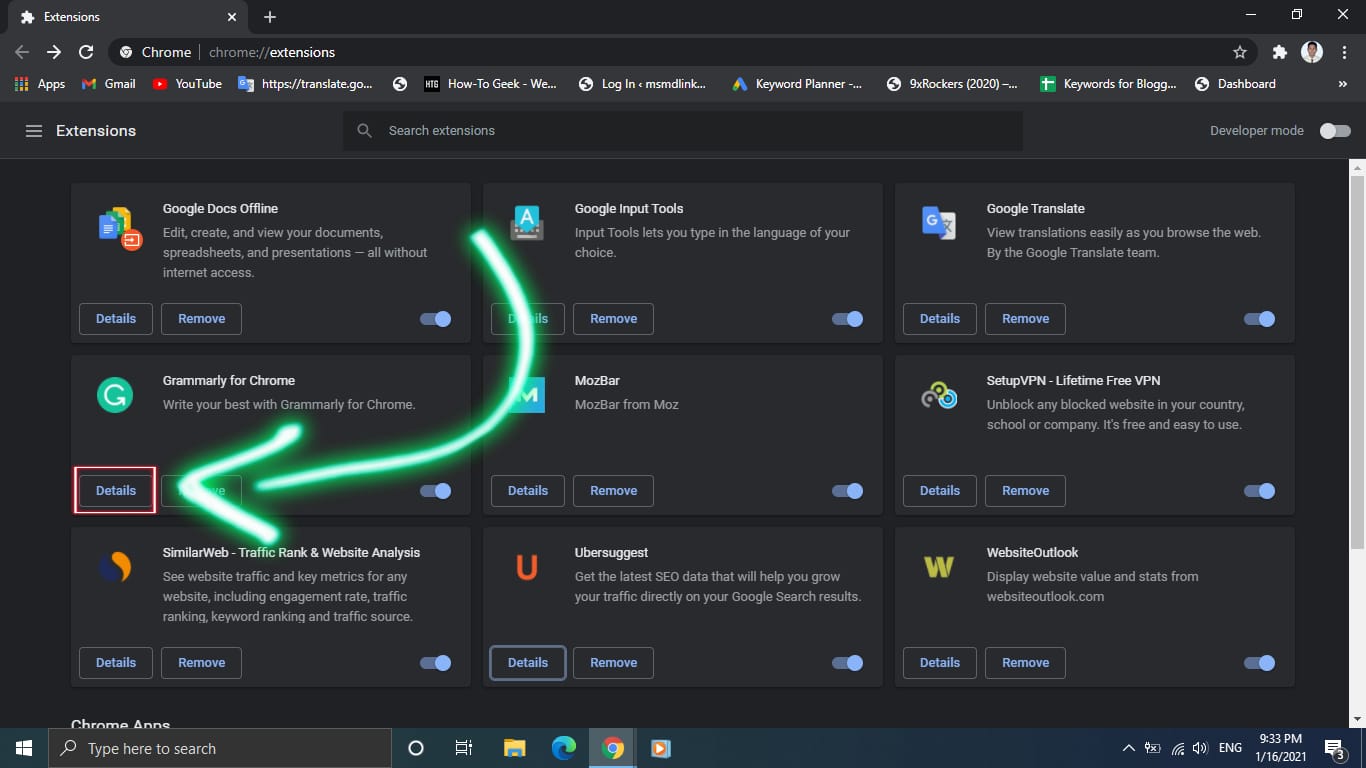Click the browser forward arrow
1366x768 pixels.
pos(54,52)
